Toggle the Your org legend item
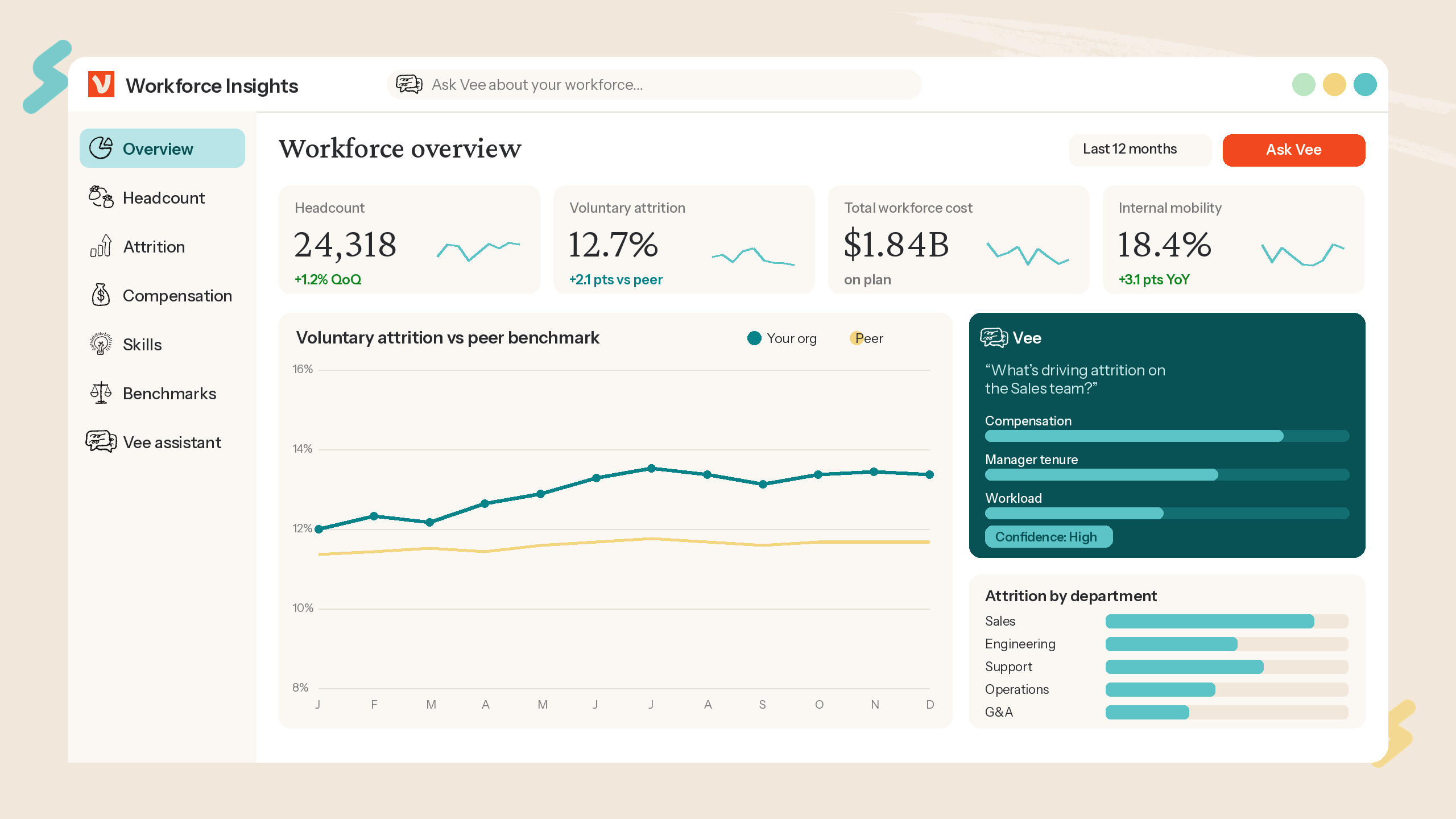Viewport: 1456px width, 819px height. coord(782,338)
